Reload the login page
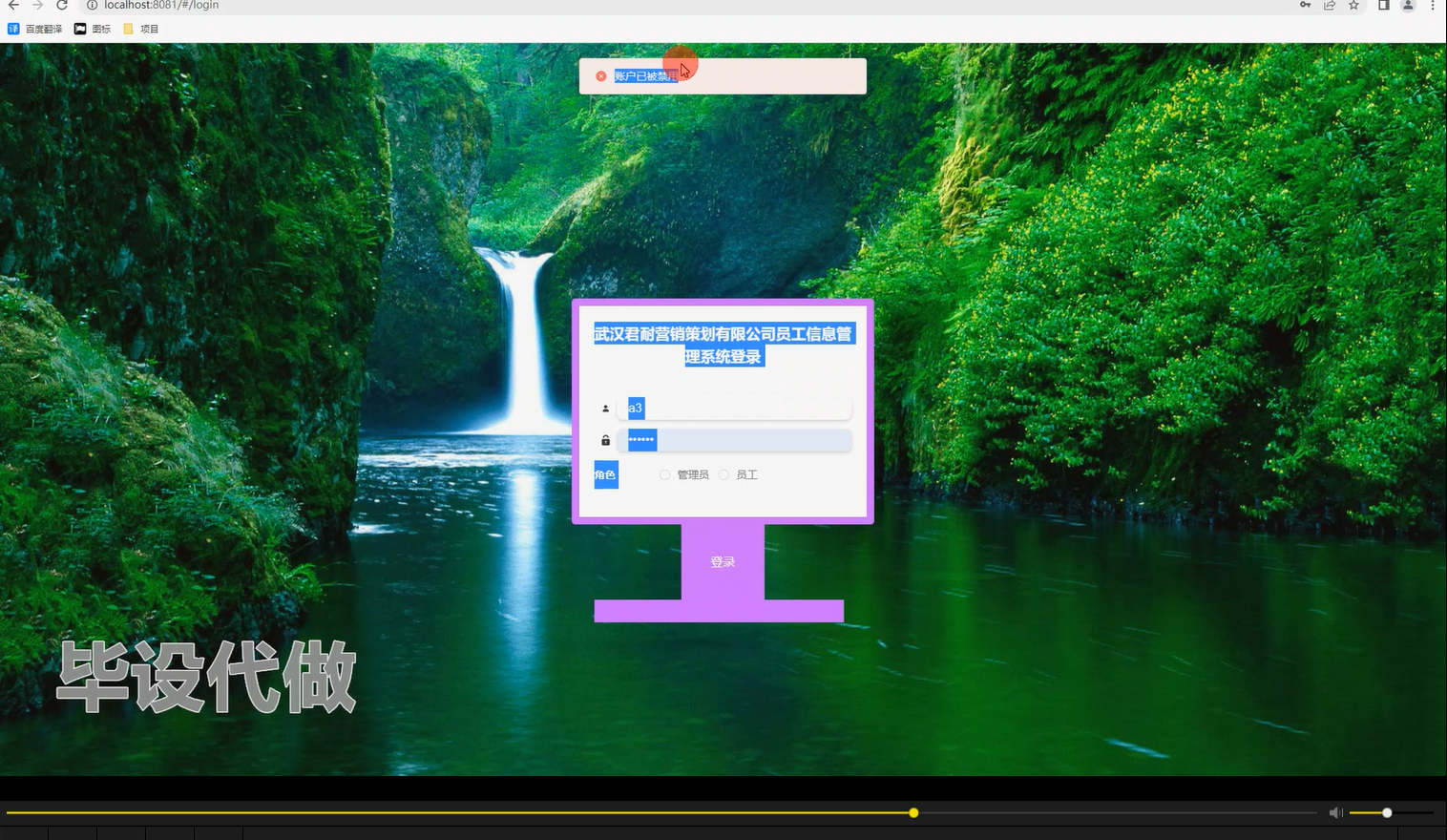 click(x=62, y=5)
